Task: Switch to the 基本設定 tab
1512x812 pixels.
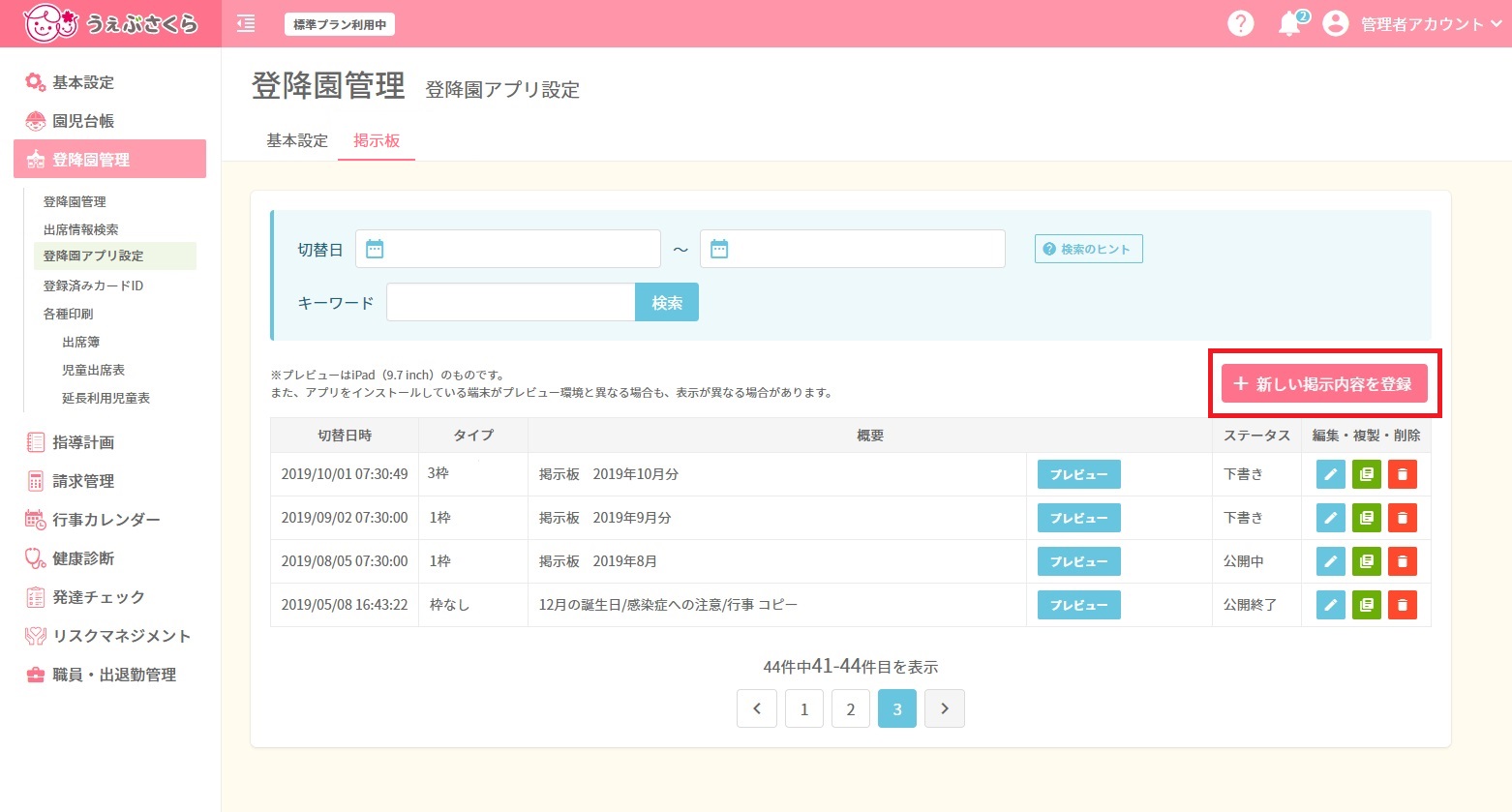Action: (297, 140)
